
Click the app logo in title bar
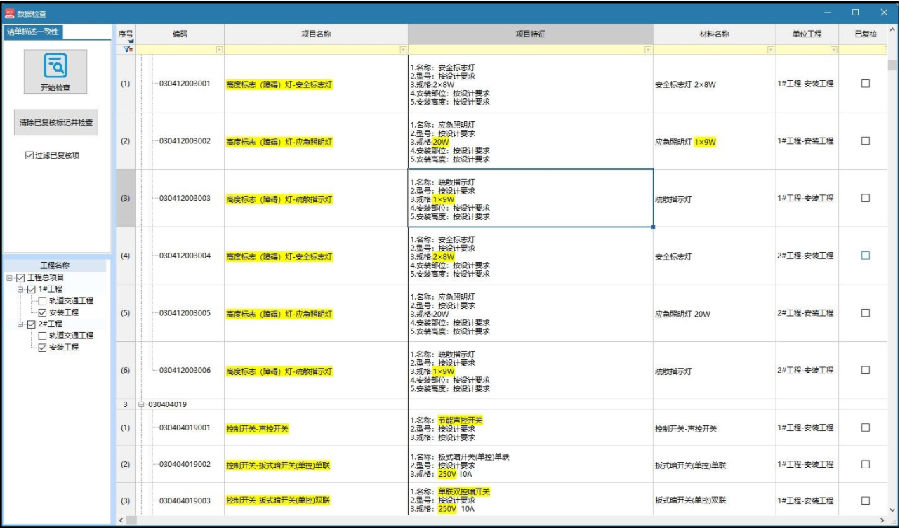pyautogui.click(x=10, y=11)
